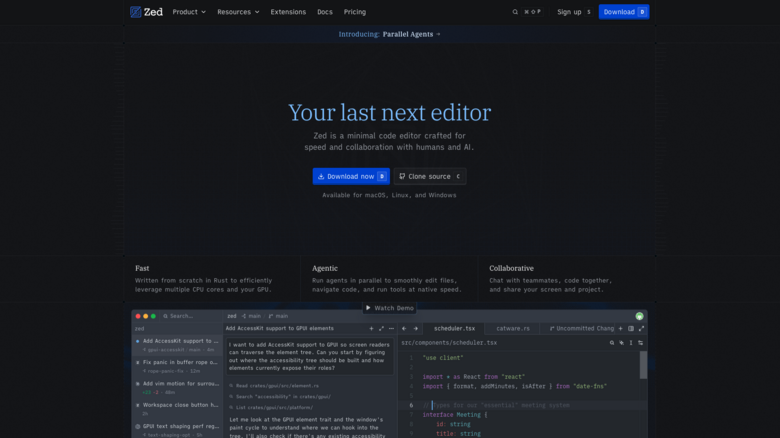Open the editor controls sliders icon

point(641,343)
